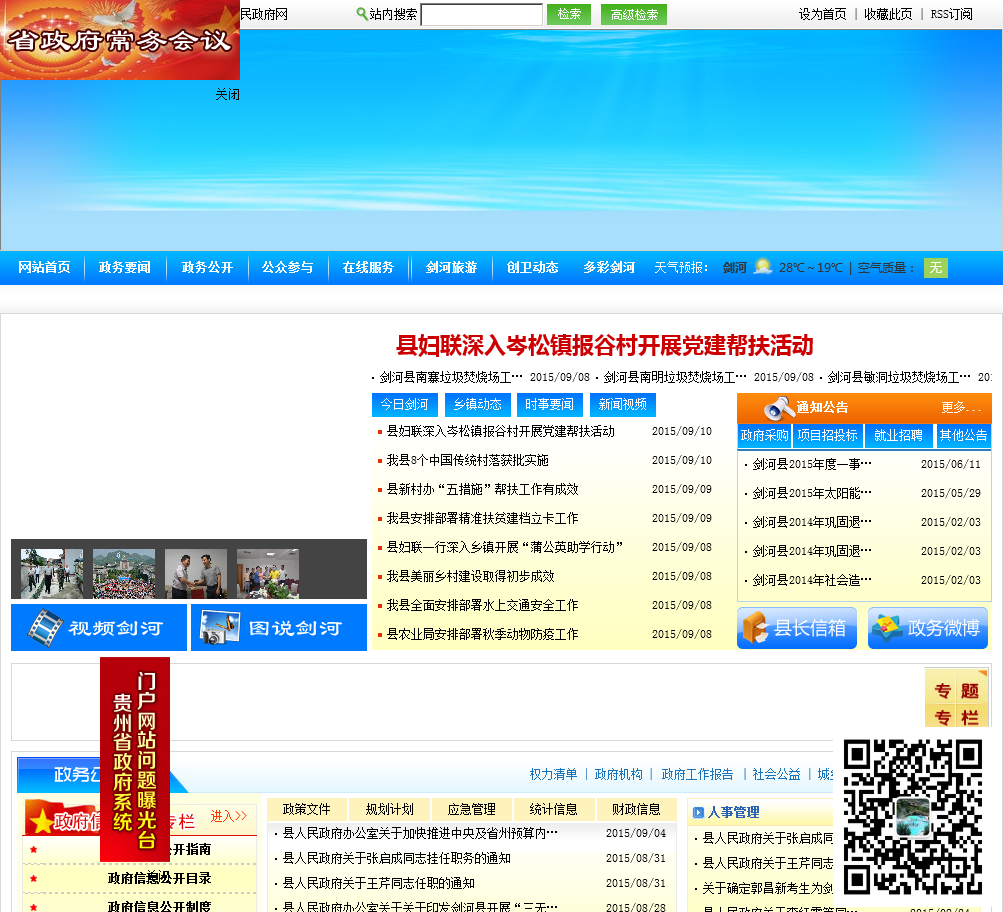Switch to 新闻视频 news tab

[622, 405]
